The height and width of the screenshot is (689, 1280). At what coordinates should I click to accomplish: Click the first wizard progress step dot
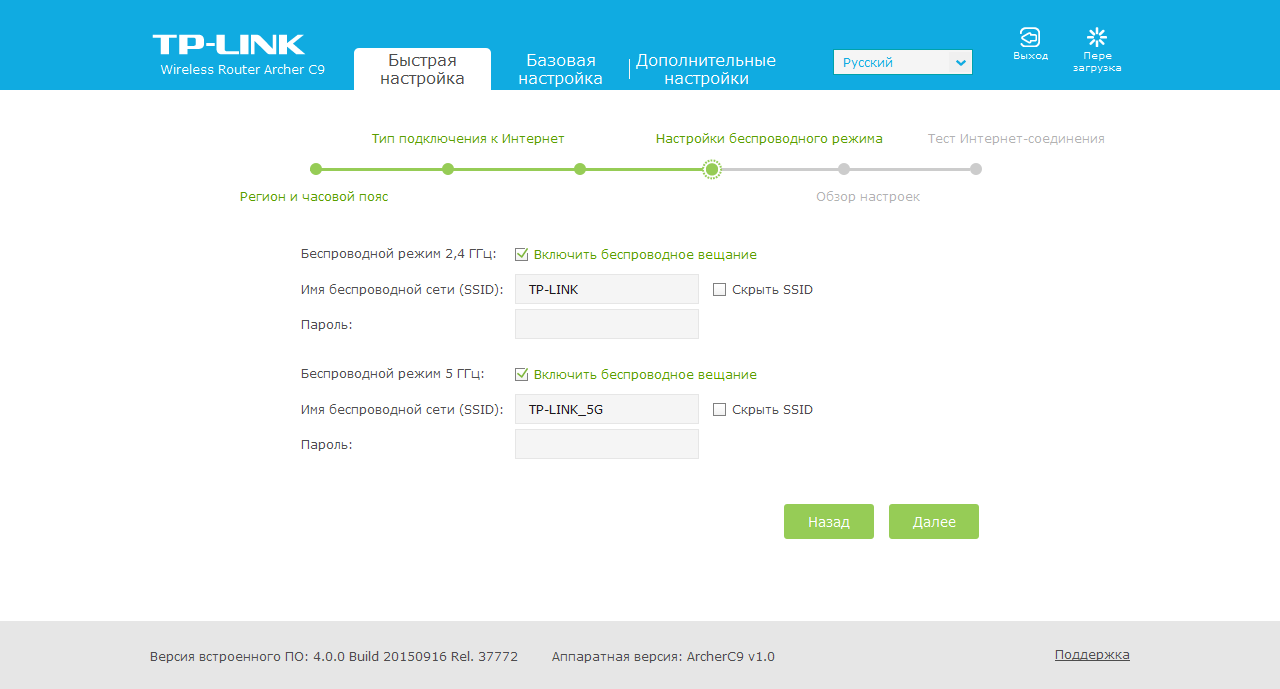[x=316, y=169]
